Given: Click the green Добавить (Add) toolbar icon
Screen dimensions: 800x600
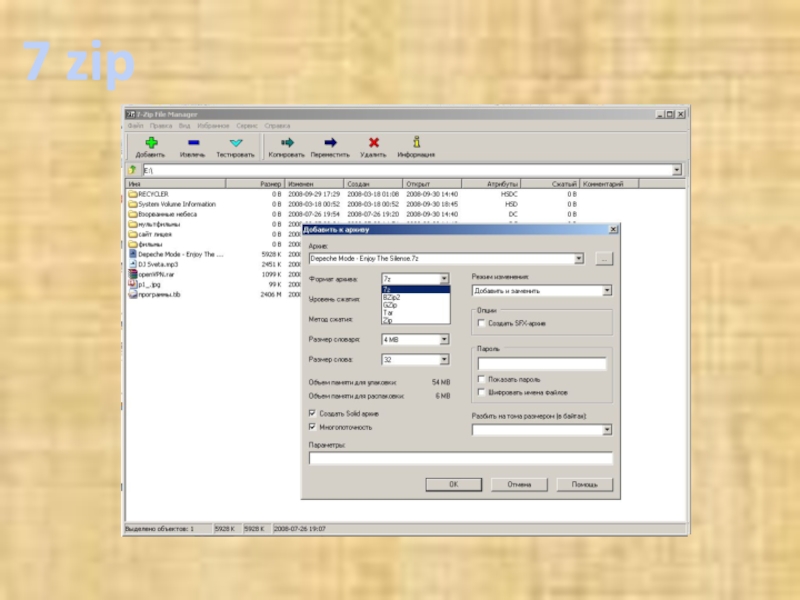Looking at the screenshot, I should coord(151,142).
